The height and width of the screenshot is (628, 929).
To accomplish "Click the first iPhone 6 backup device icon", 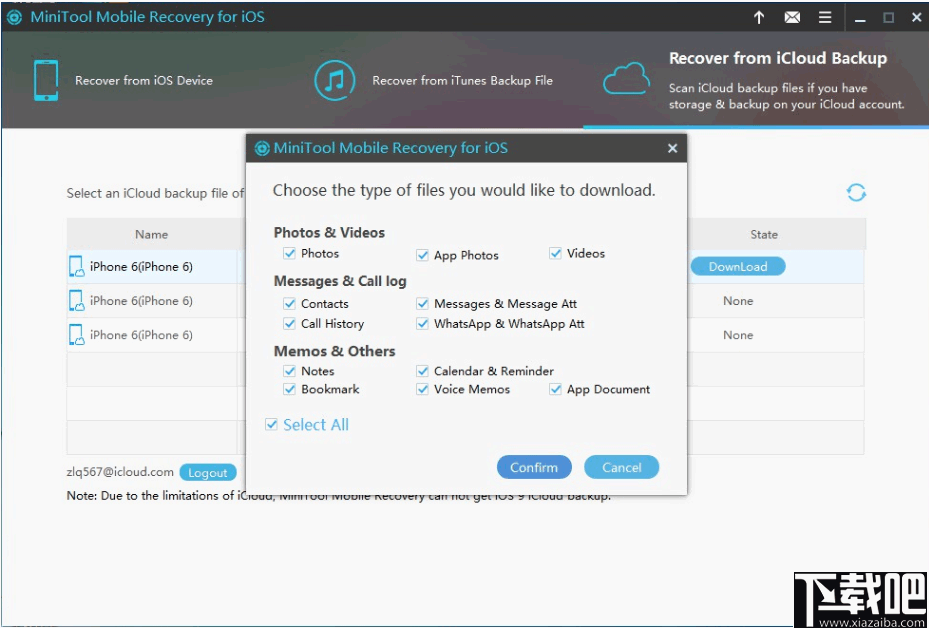I will pos(77,267).
